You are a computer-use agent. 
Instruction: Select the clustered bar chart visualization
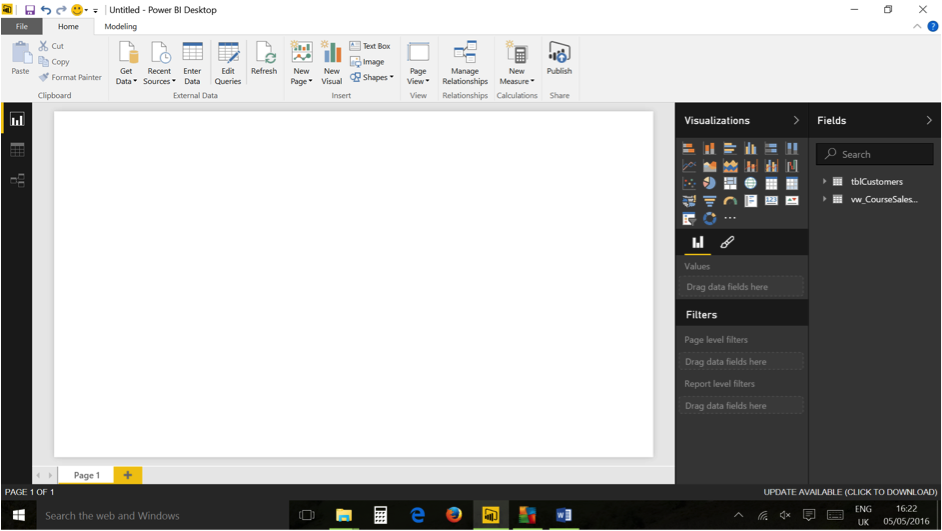pyautogui.click(x=730, y=148)
